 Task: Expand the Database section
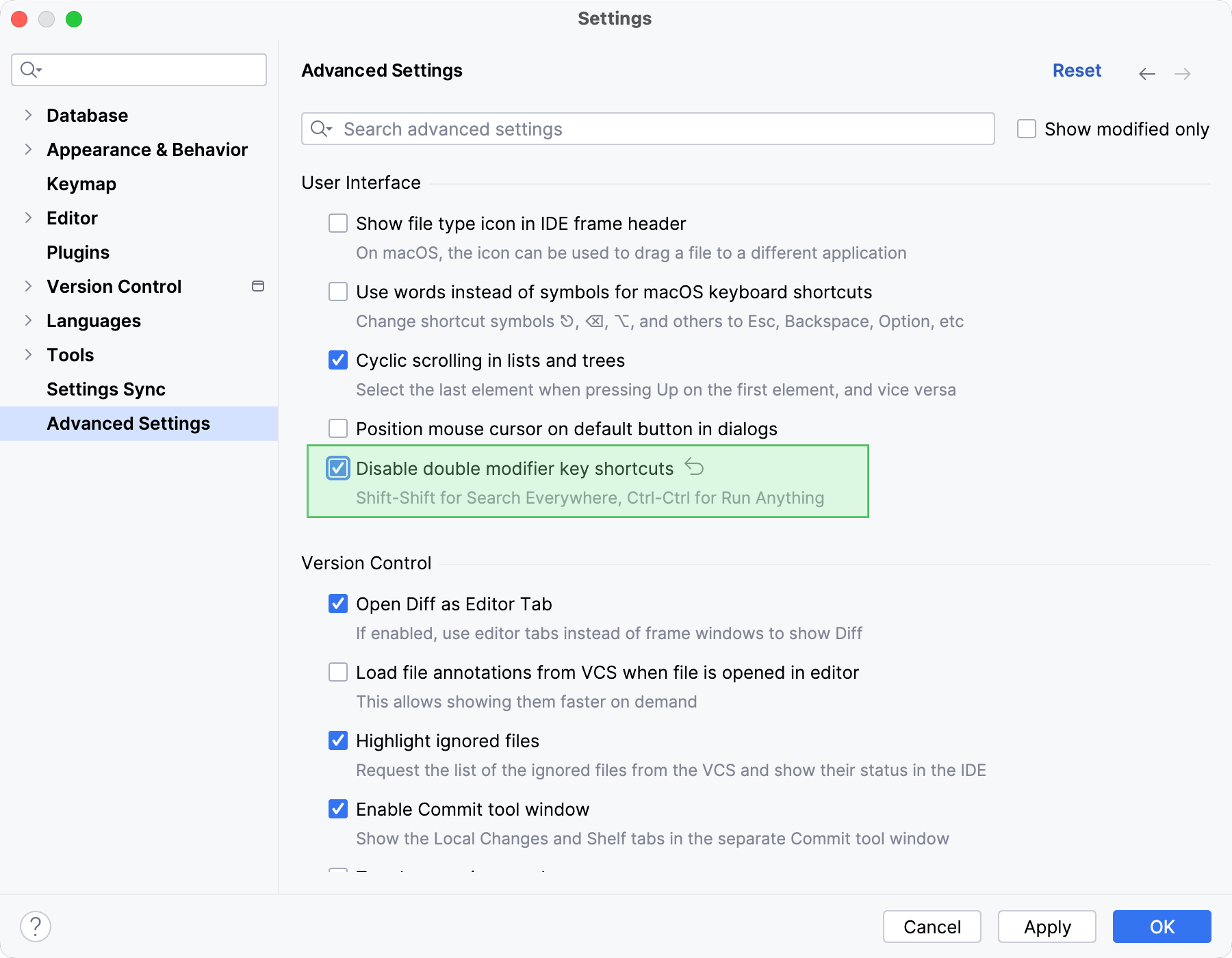tap(28, 115)
